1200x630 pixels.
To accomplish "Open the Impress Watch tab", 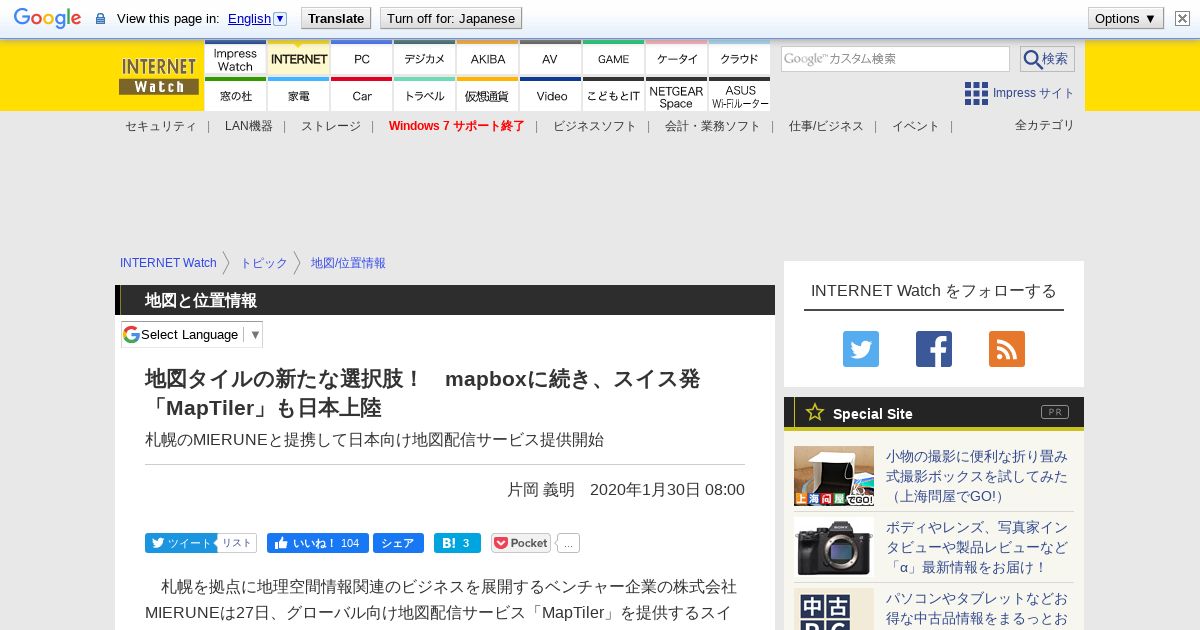I will point(235,58).
